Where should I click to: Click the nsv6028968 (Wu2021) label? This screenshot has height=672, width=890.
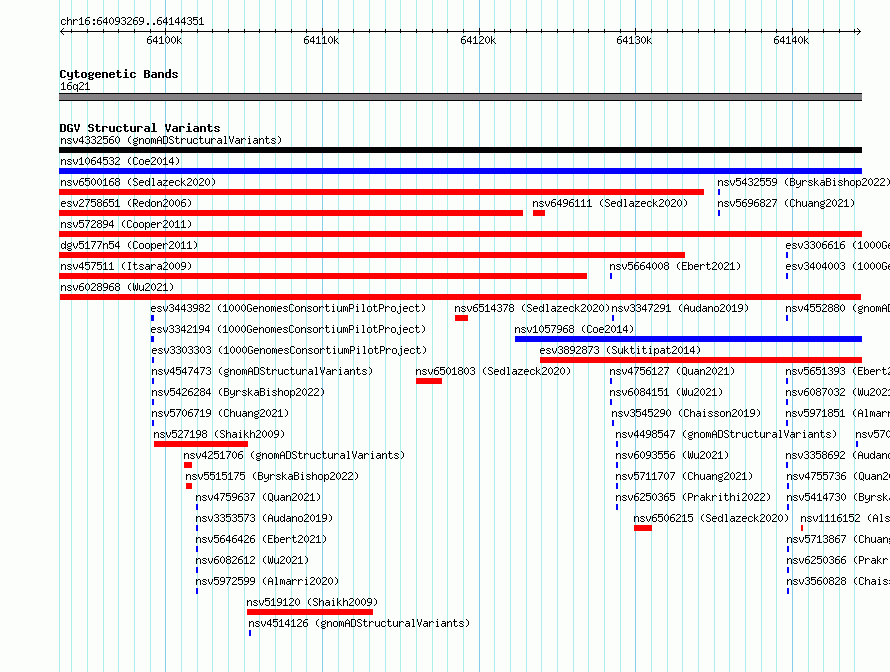click(117, 287)
